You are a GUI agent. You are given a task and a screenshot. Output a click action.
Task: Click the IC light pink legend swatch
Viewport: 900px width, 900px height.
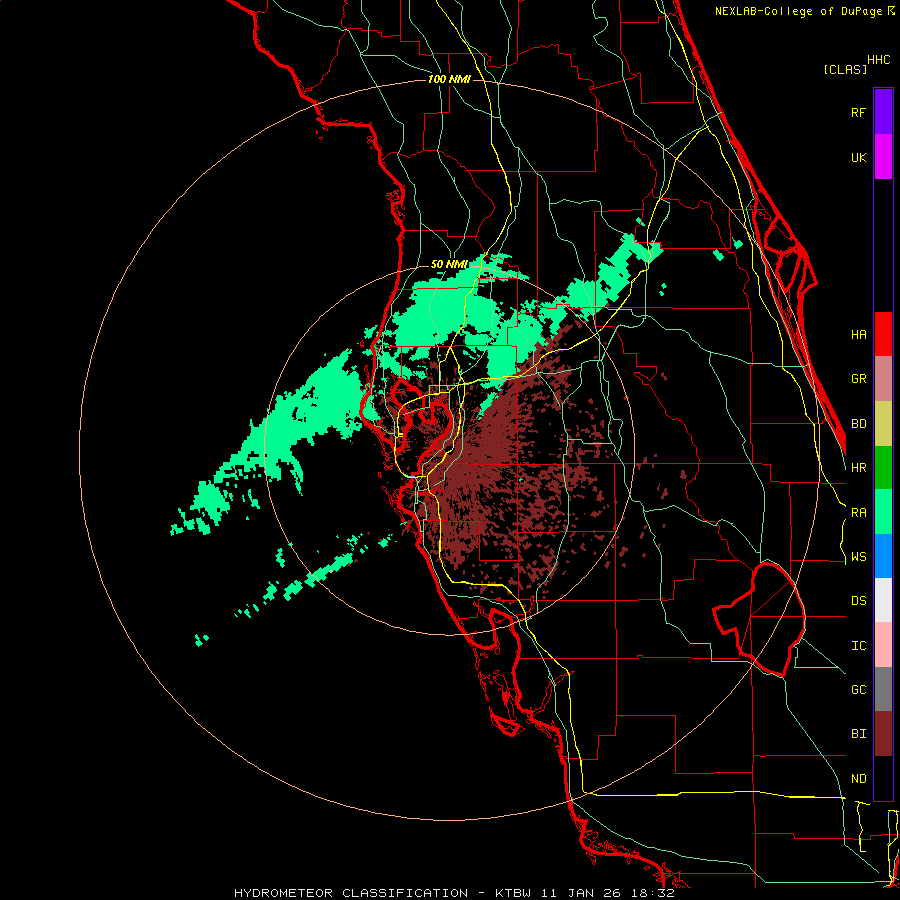(x=883, y=645)
